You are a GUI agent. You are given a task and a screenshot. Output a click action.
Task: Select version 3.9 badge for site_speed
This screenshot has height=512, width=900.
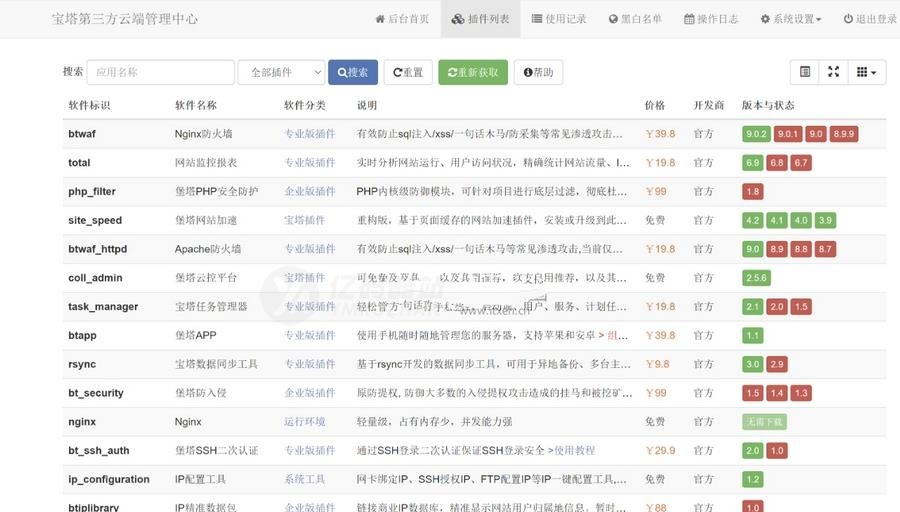825,220
